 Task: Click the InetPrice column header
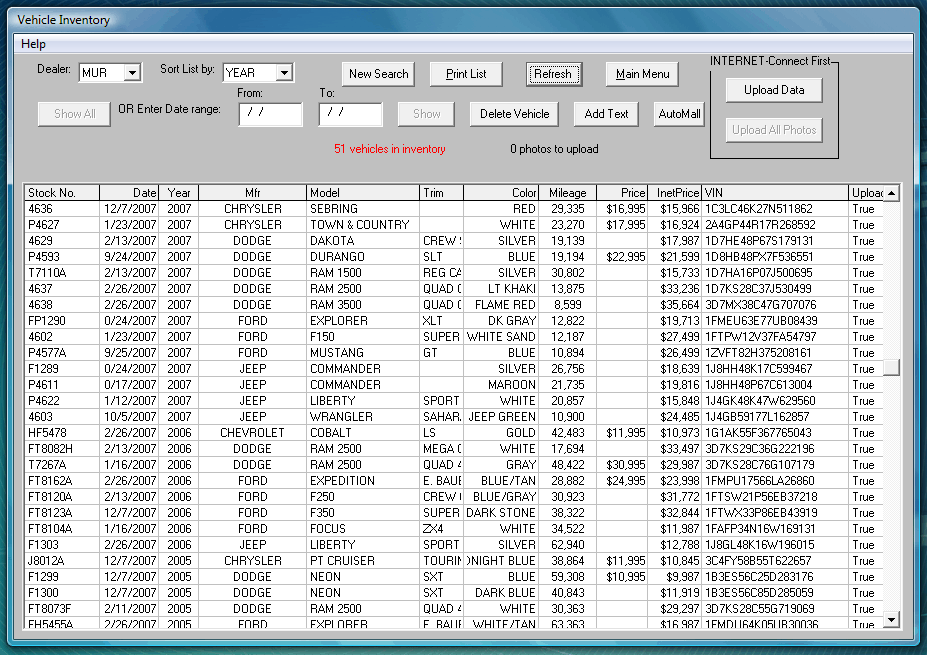pyautogui.click(x=675, y=193)
